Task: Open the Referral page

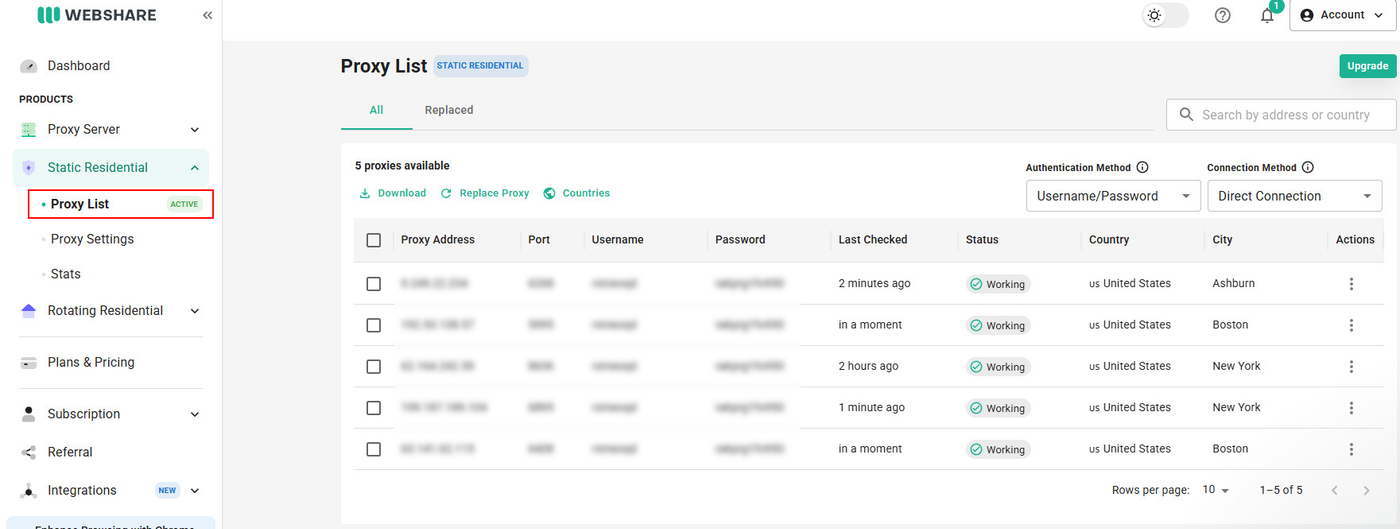Action: point(70,452)
